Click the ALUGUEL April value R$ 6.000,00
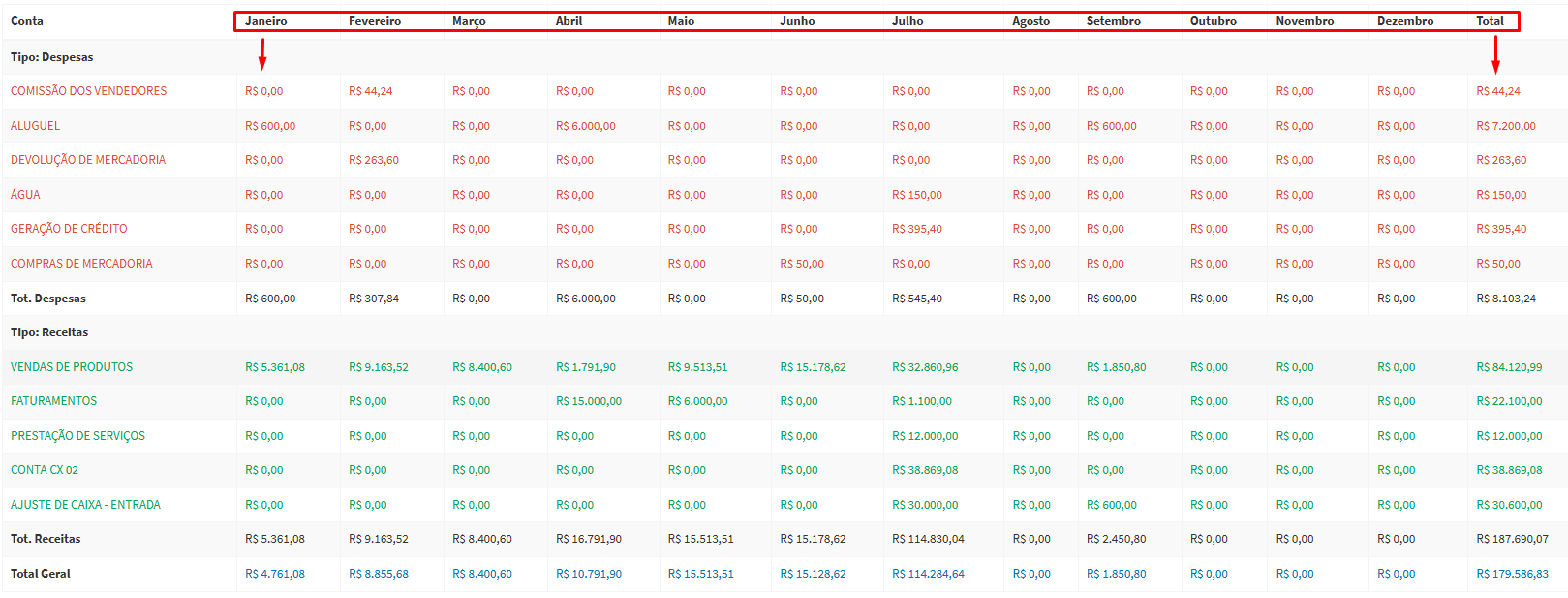The height and width of the screenshot is (598, 1568). click(585, 126)
